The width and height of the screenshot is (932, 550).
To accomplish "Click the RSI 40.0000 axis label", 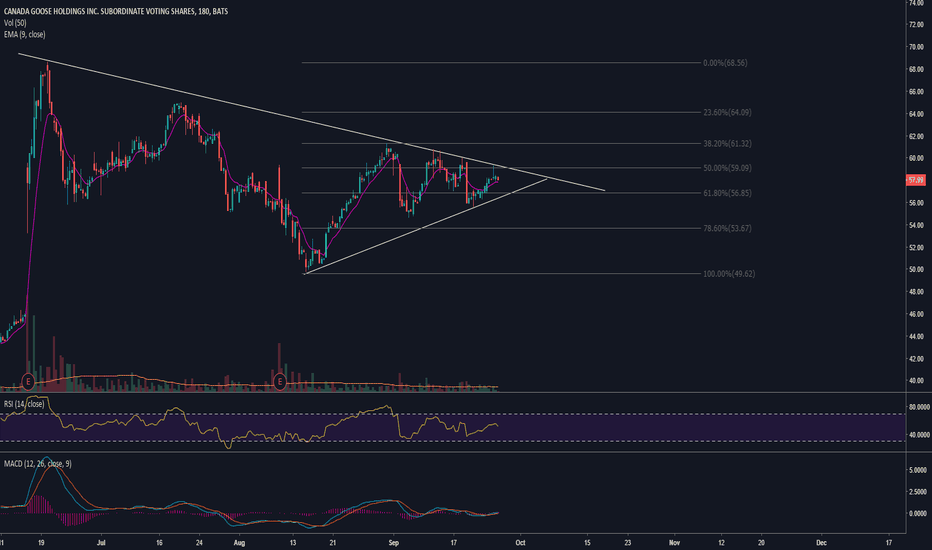I will tap(919, 435).
